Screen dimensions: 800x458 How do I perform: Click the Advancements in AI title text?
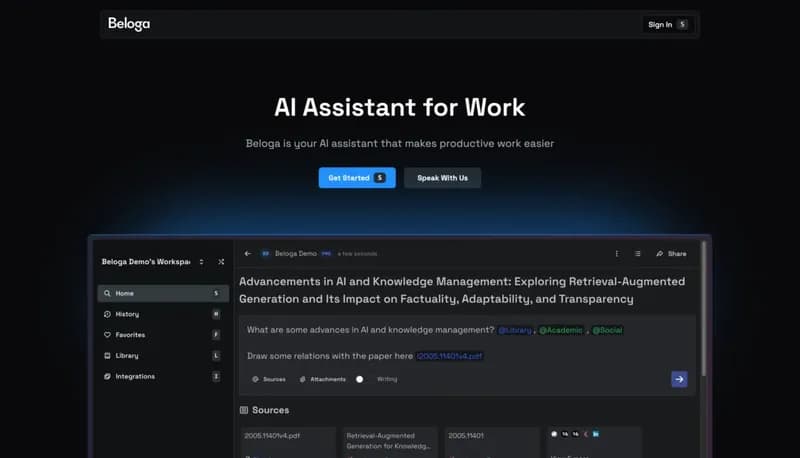[462, 290]
